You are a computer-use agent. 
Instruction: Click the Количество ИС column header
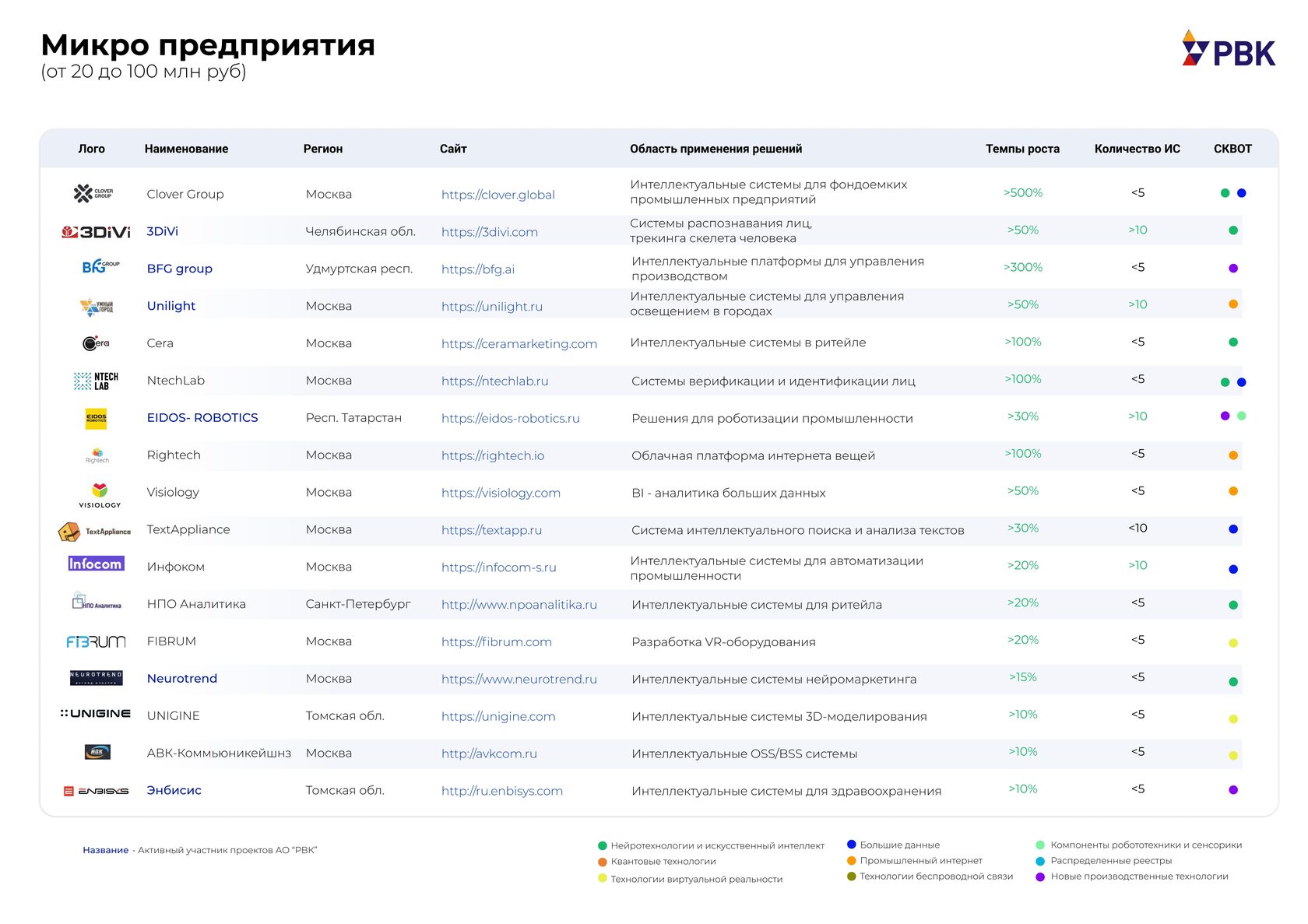click(x=1137, y=149)
